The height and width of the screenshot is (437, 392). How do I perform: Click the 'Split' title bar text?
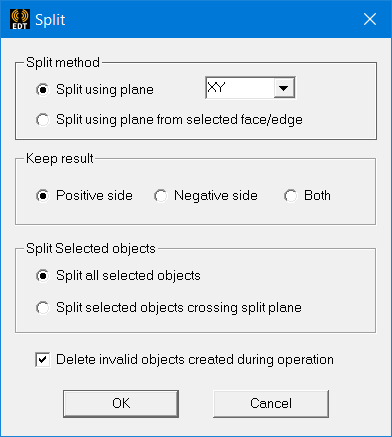tap(50, 20)
